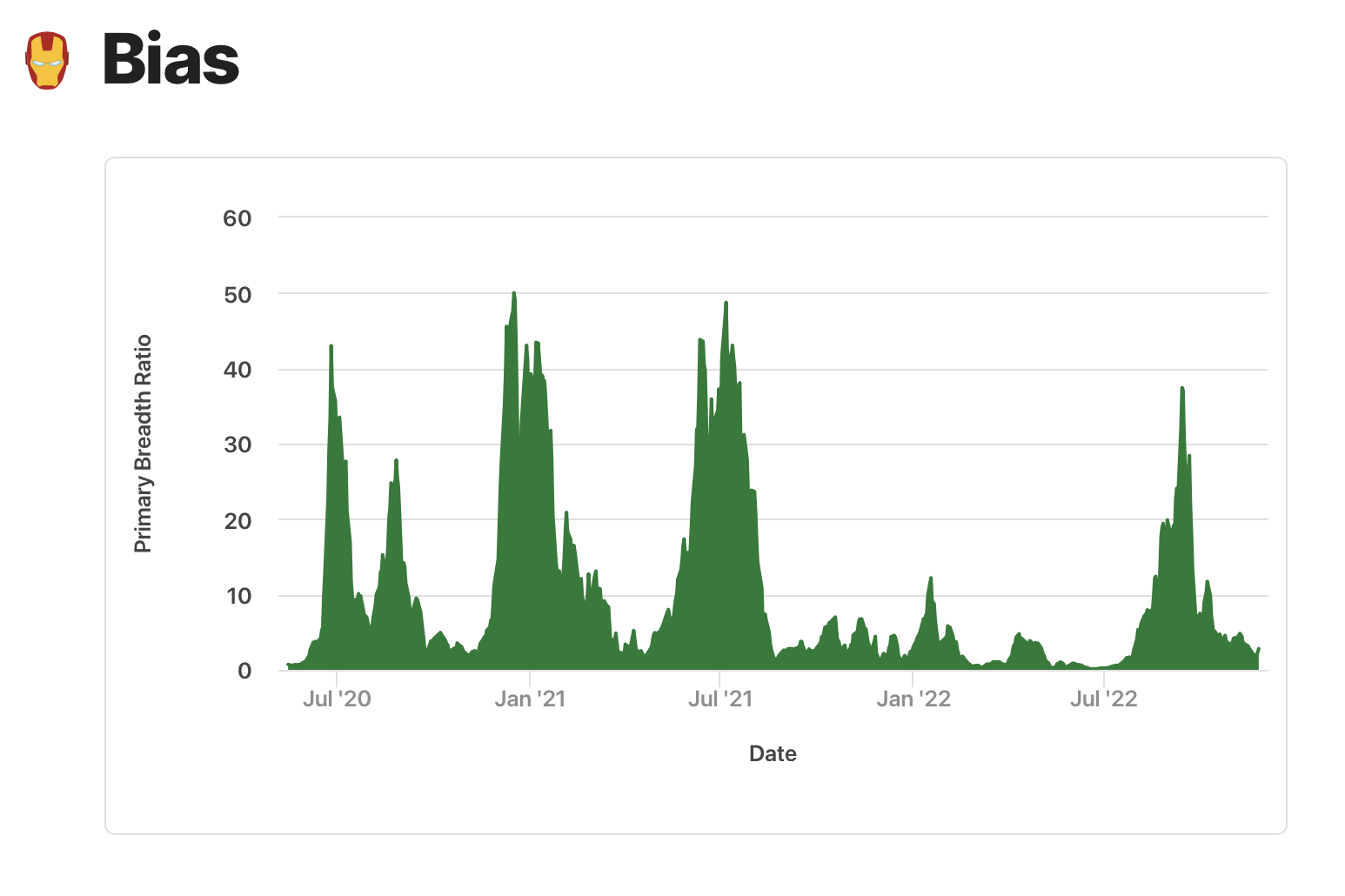Click the 60 y-axis tick label

click(238, 218)
